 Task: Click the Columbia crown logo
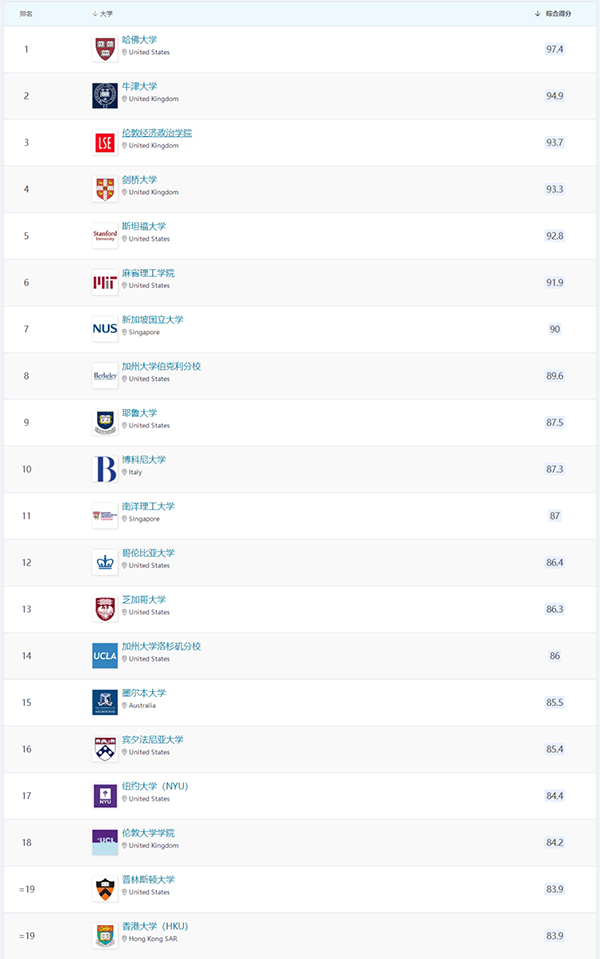pos(105,563)
